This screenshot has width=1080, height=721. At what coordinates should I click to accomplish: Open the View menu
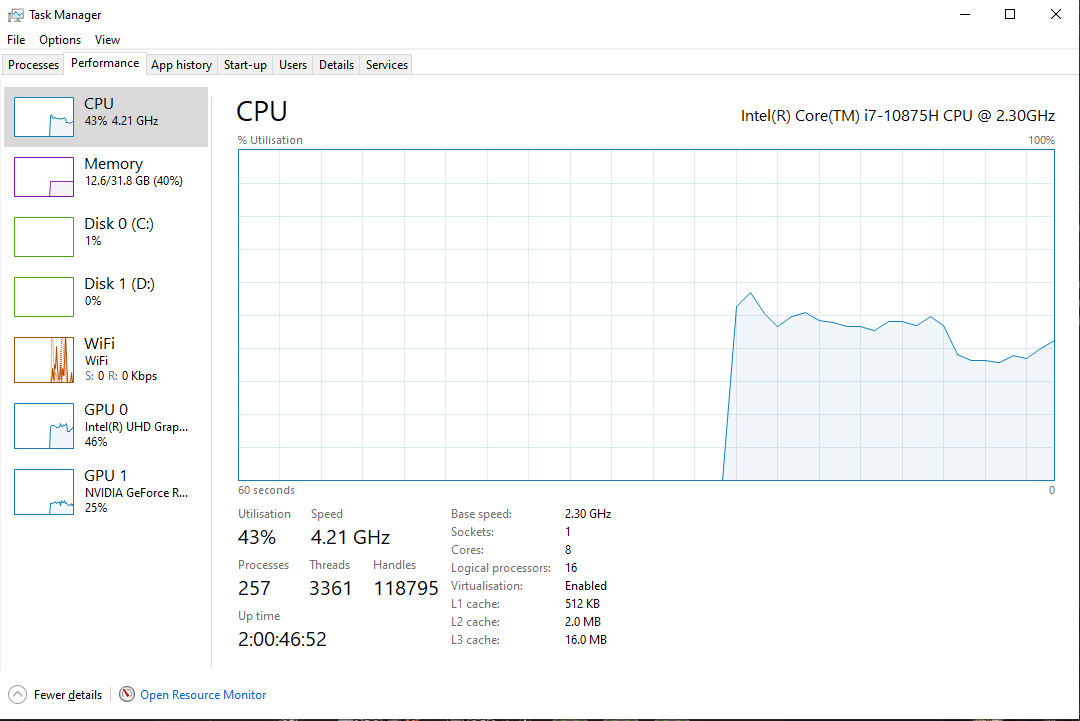pyautogui.click(x=107, y=40)
